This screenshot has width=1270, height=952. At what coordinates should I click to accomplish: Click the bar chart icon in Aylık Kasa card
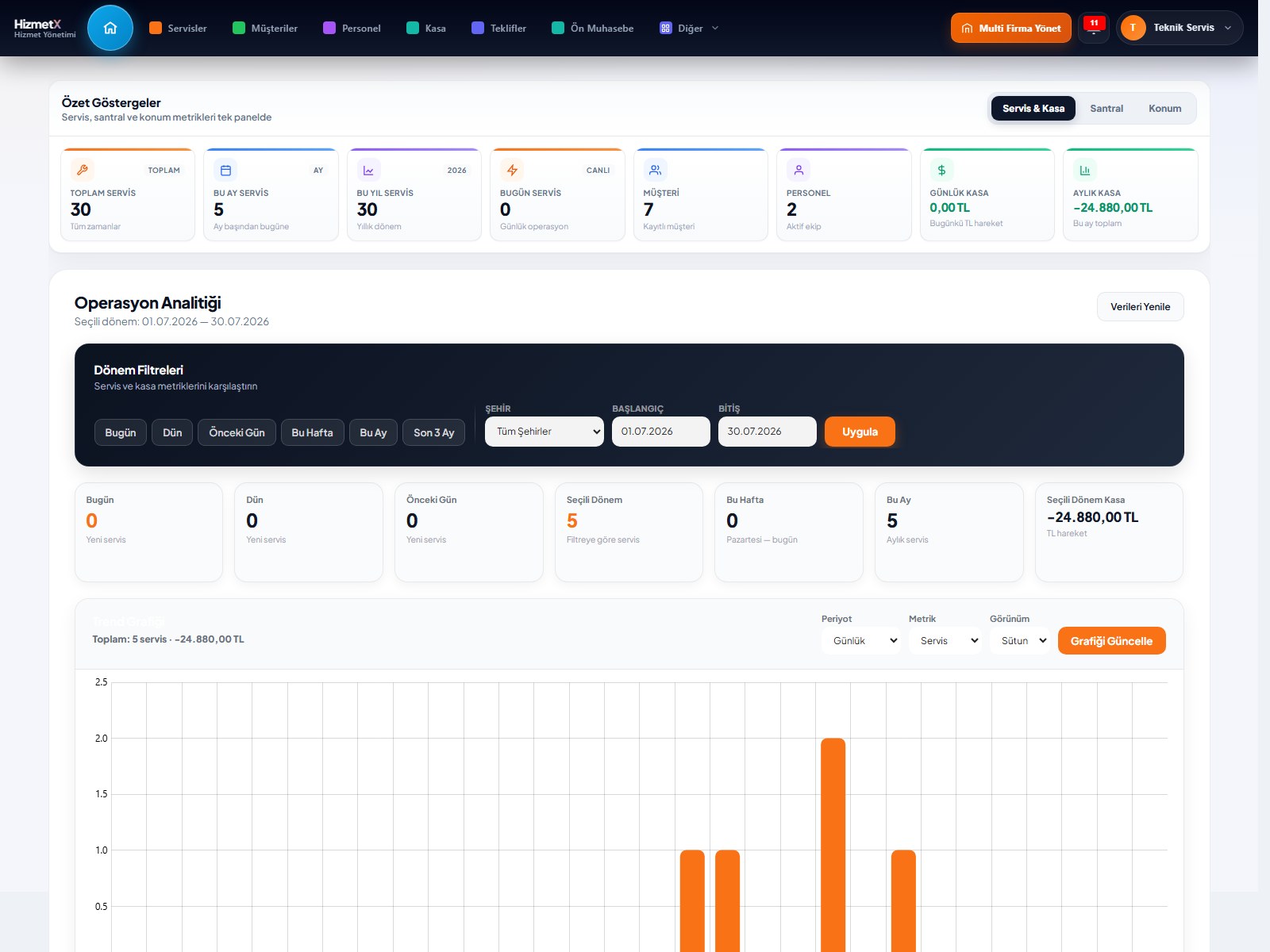(1085, 170)
